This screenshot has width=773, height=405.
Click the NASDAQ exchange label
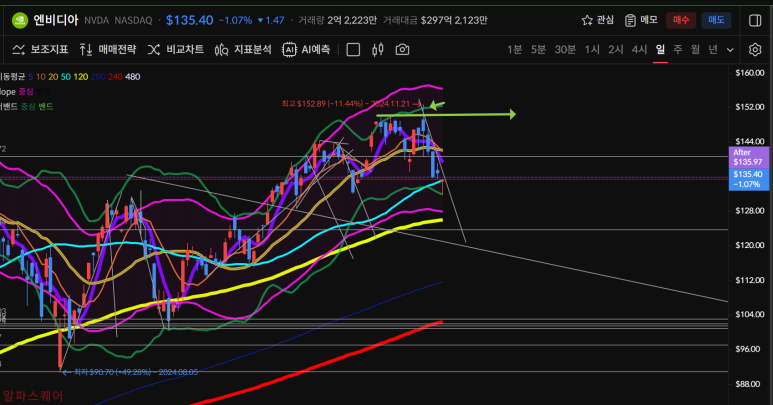pyautogui.click(x=133, y=21)
